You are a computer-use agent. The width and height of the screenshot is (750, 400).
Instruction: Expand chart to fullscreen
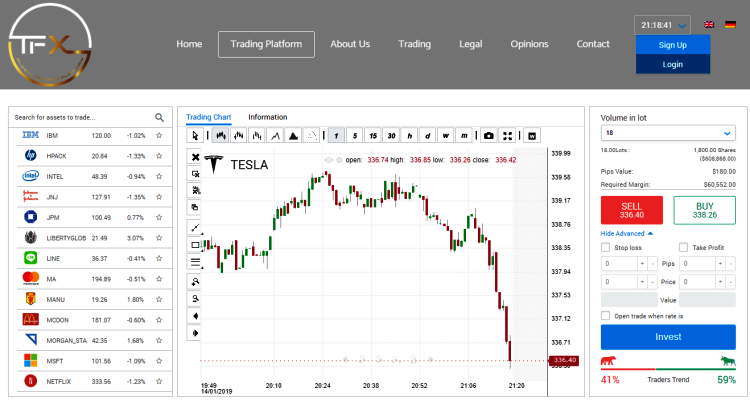click(507, 136)
